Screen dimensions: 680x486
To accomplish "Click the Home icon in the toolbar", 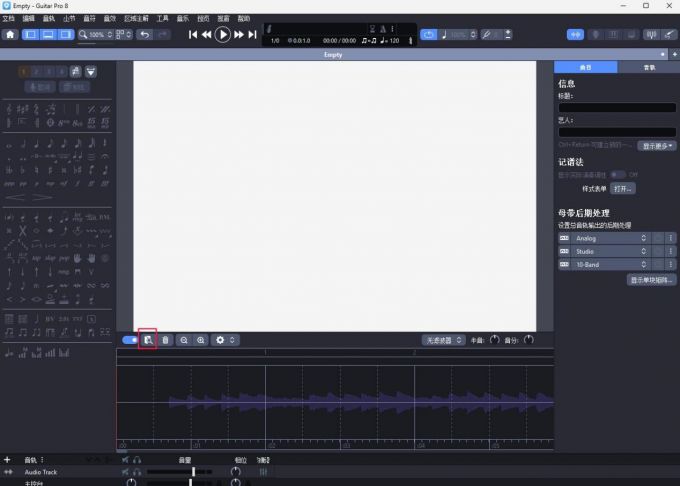I will [11, 34].
